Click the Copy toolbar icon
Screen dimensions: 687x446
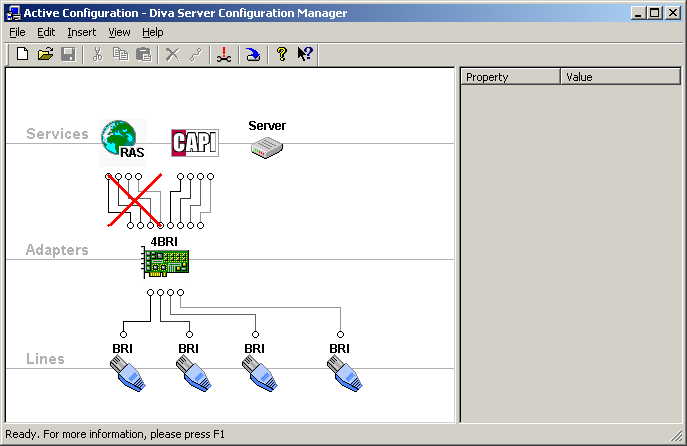tap(120, 54)
